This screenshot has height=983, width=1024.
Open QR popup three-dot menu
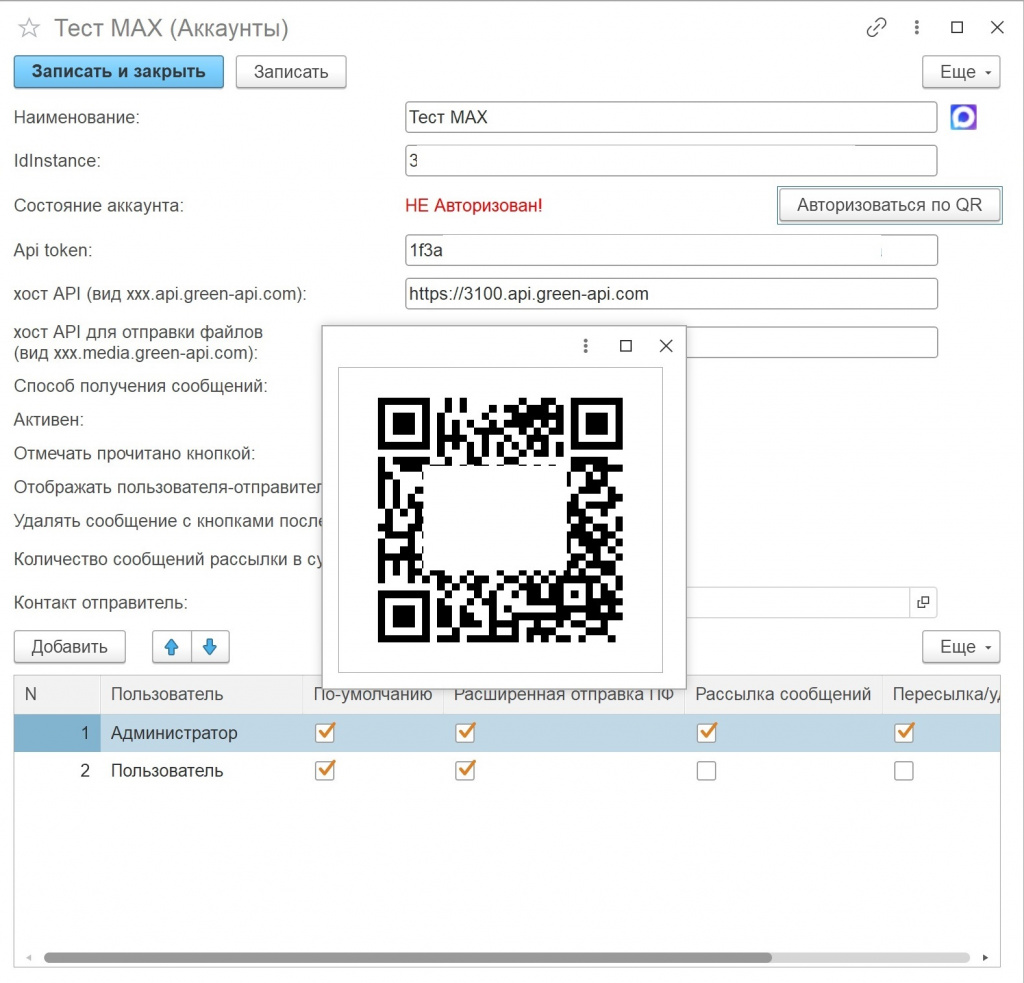[x=586, y=346]
